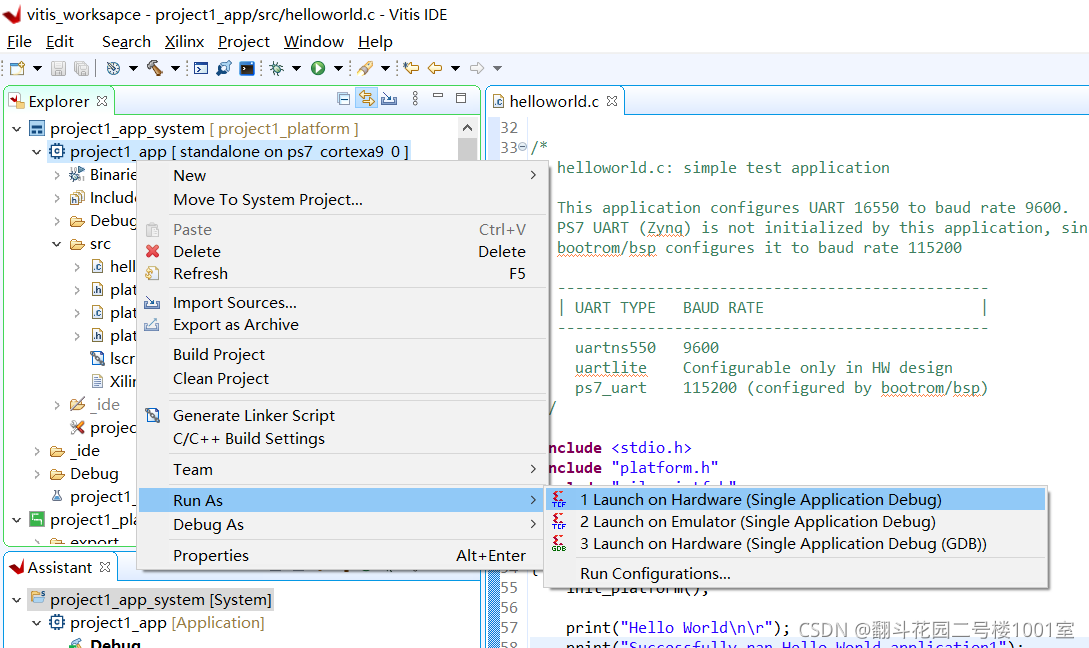Open the New icon's dropdown arrow
This screenshot has width=1089, height=648.
coord(38,68)
